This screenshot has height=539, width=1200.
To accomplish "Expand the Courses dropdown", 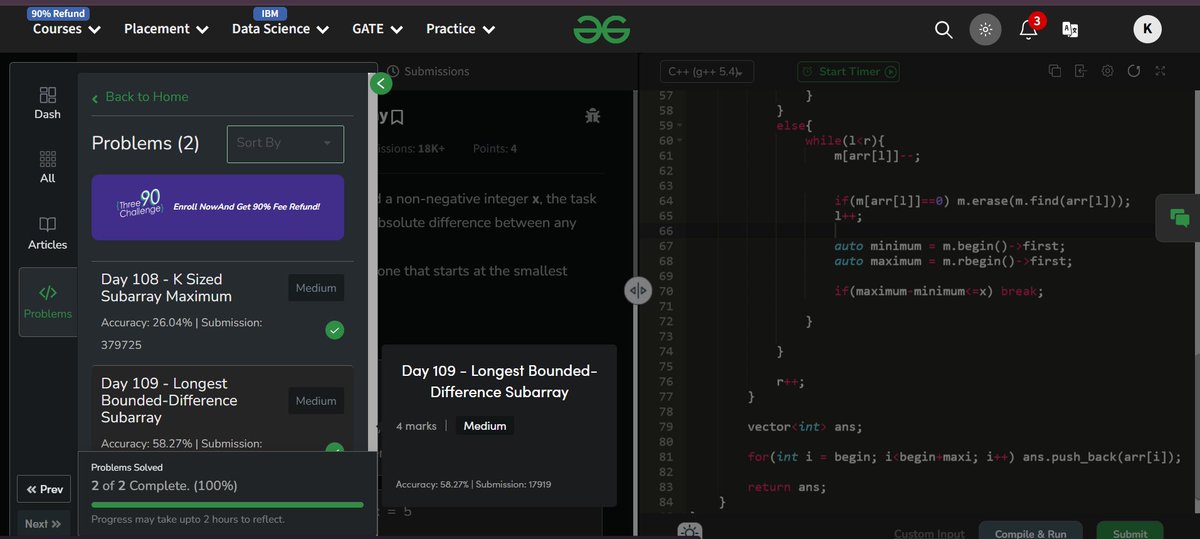I will click(x=67, y=29).
